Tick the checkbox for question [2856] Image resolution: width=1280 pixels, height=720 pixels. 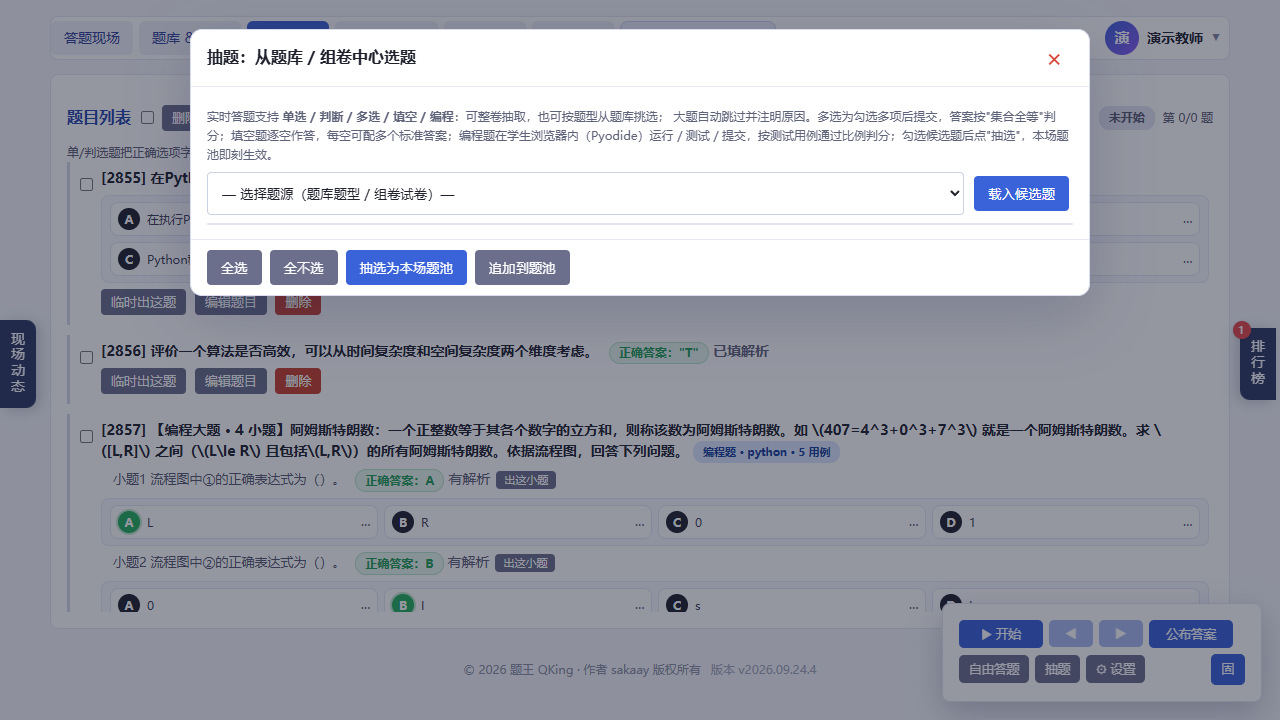(x=86, y=356)
